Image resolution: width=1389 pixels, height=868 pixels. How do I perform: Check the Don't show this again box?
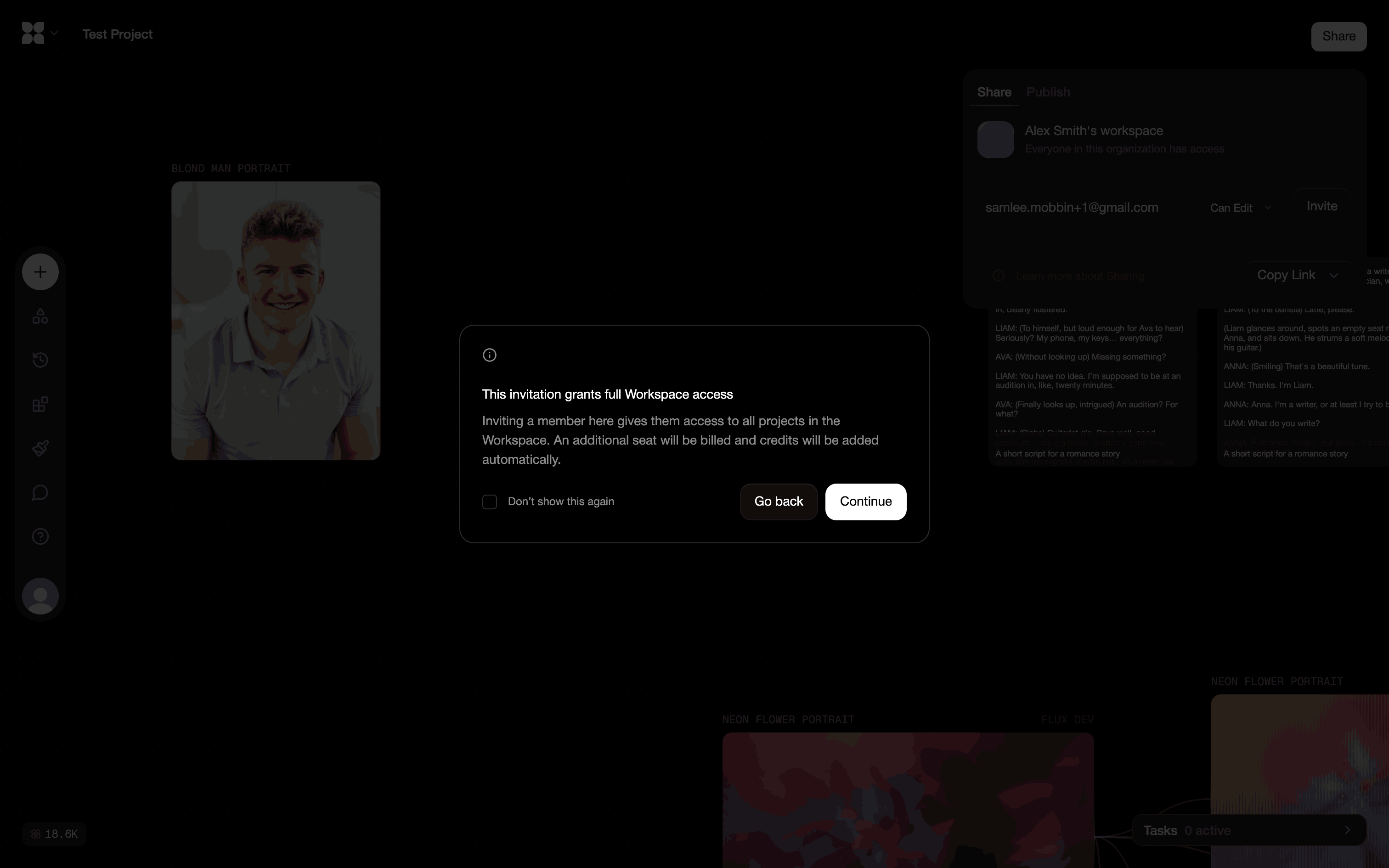[490, 502]
